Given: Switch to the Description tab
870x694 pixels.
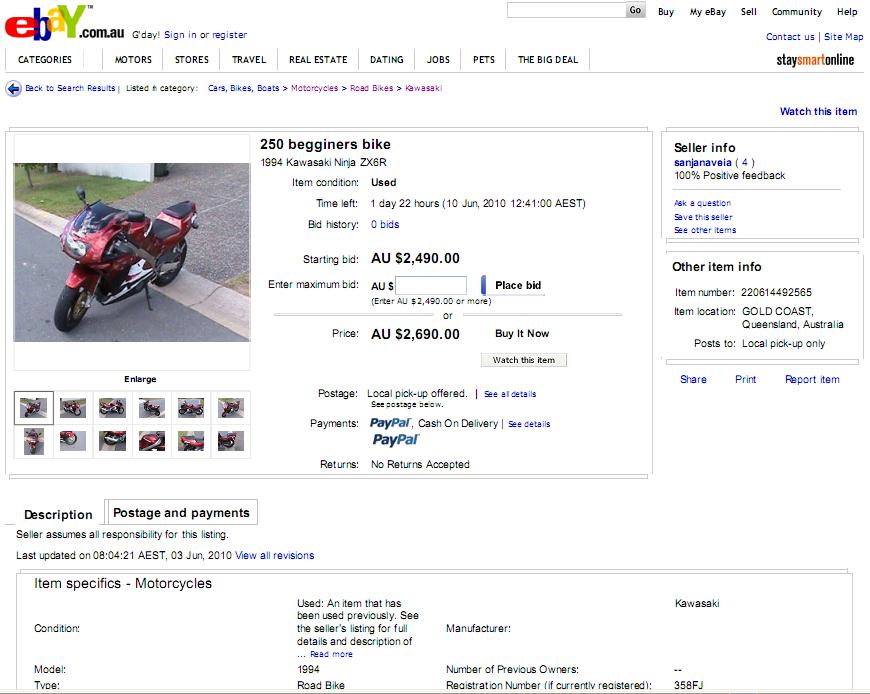Looking at the screenshot, I should pyautogui.click(x=58, y=515).
